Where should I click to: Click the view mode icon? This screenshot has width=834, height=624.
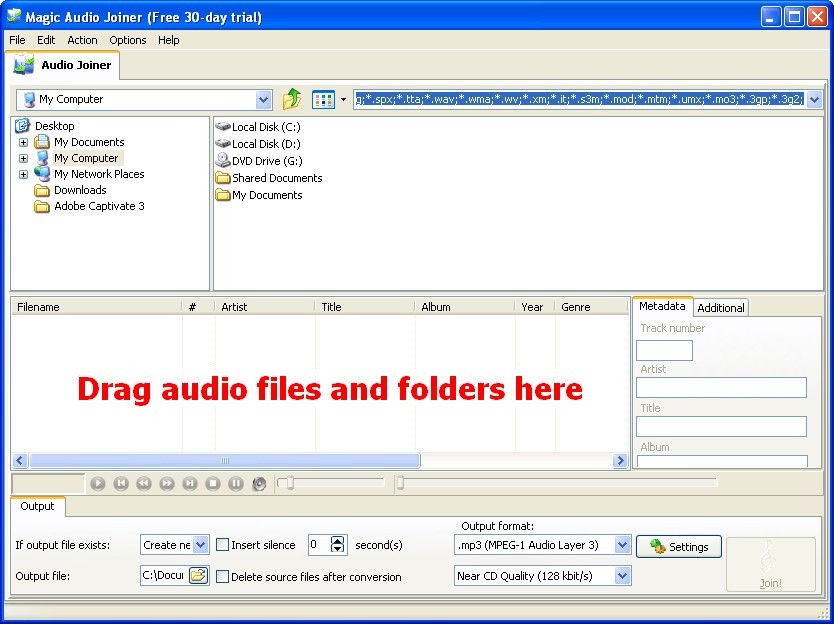[x=323, y=99]
